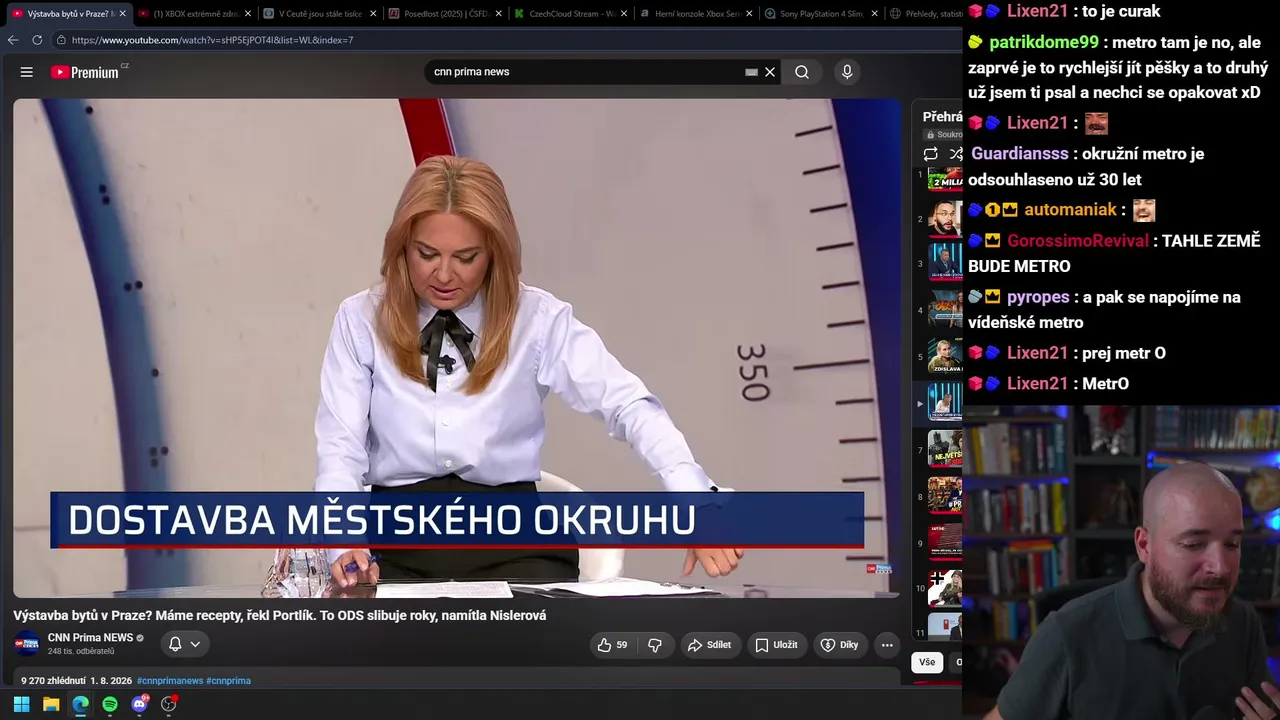Click the search magnifier button
The height and width of the screenshot is (720, 1280).
(x=802, y=72)
